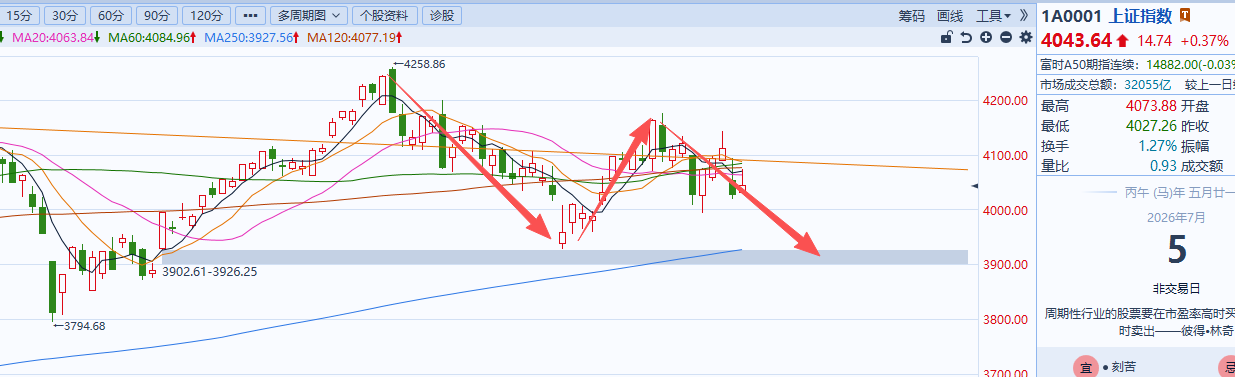Select the 120分 period tab

[x=206, y=16]
